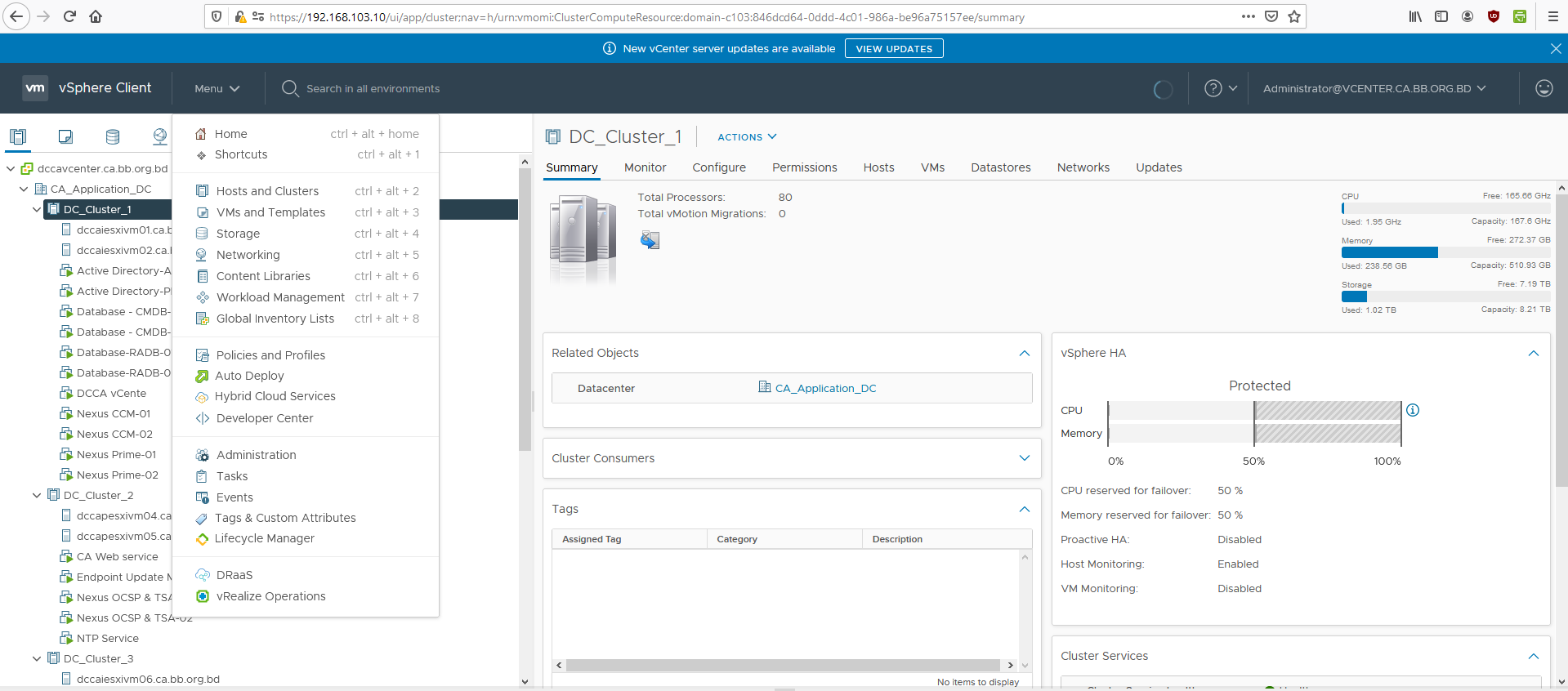The image size is (1568, 691).
Task: Dismiss the update notification banner
Action: point(1556,49)
